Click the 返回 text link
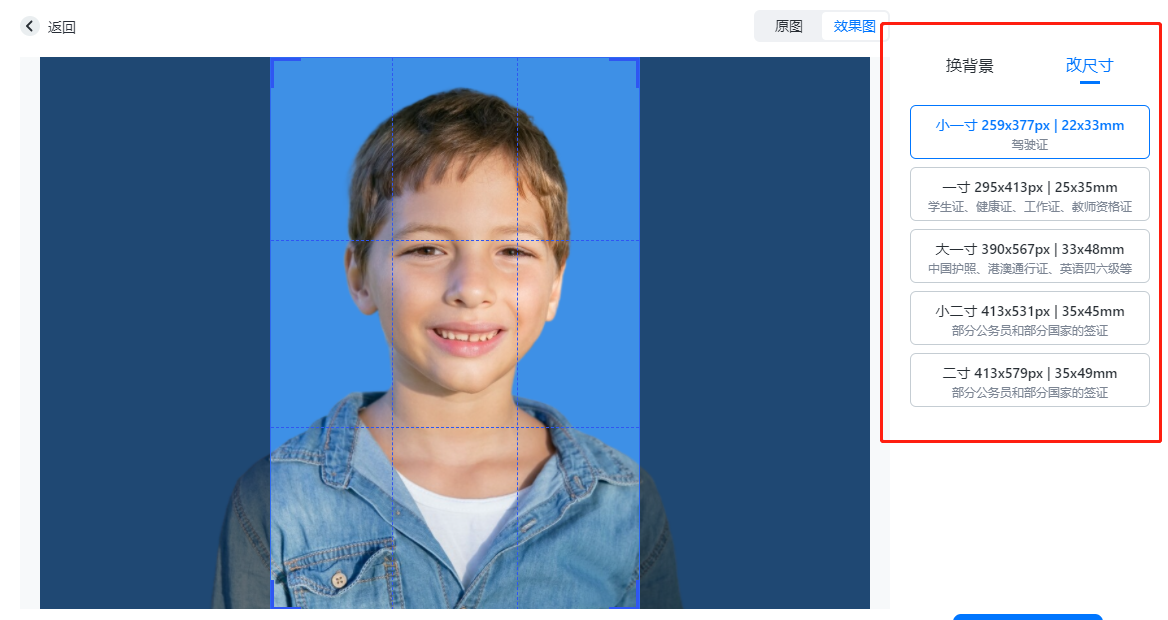This screenshot has height=620, width=1168. point(62,27)
